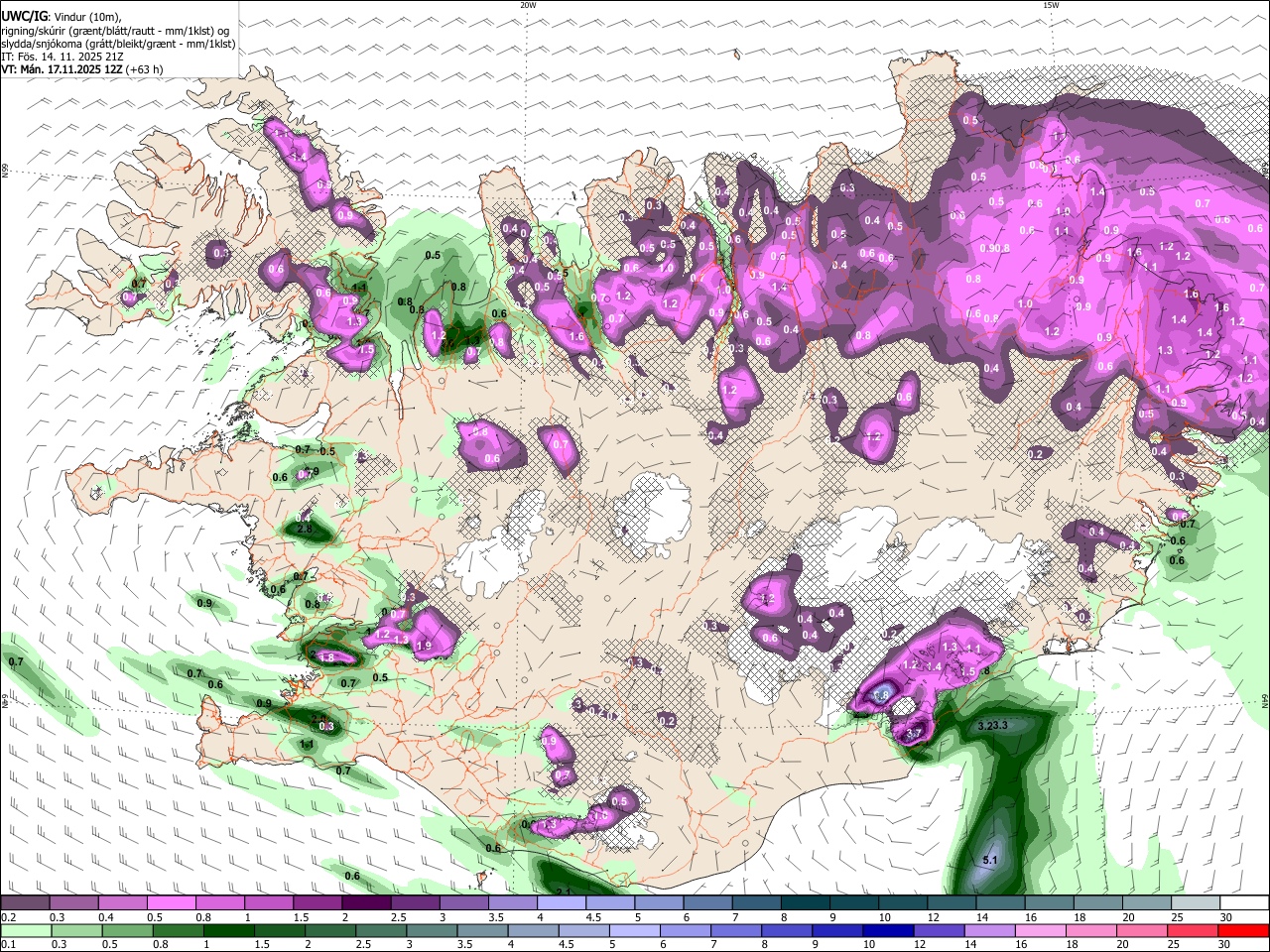The height and width of the screenshot is (952, 1270).
Task: Click the '3.7' precipitation value on the map
Action: pos(915,733)
